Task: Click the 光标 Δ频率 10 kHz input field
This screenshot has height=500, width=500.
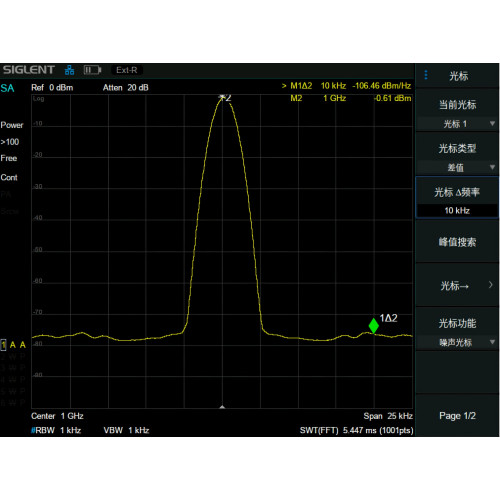Action: click(x=457, y=210)
